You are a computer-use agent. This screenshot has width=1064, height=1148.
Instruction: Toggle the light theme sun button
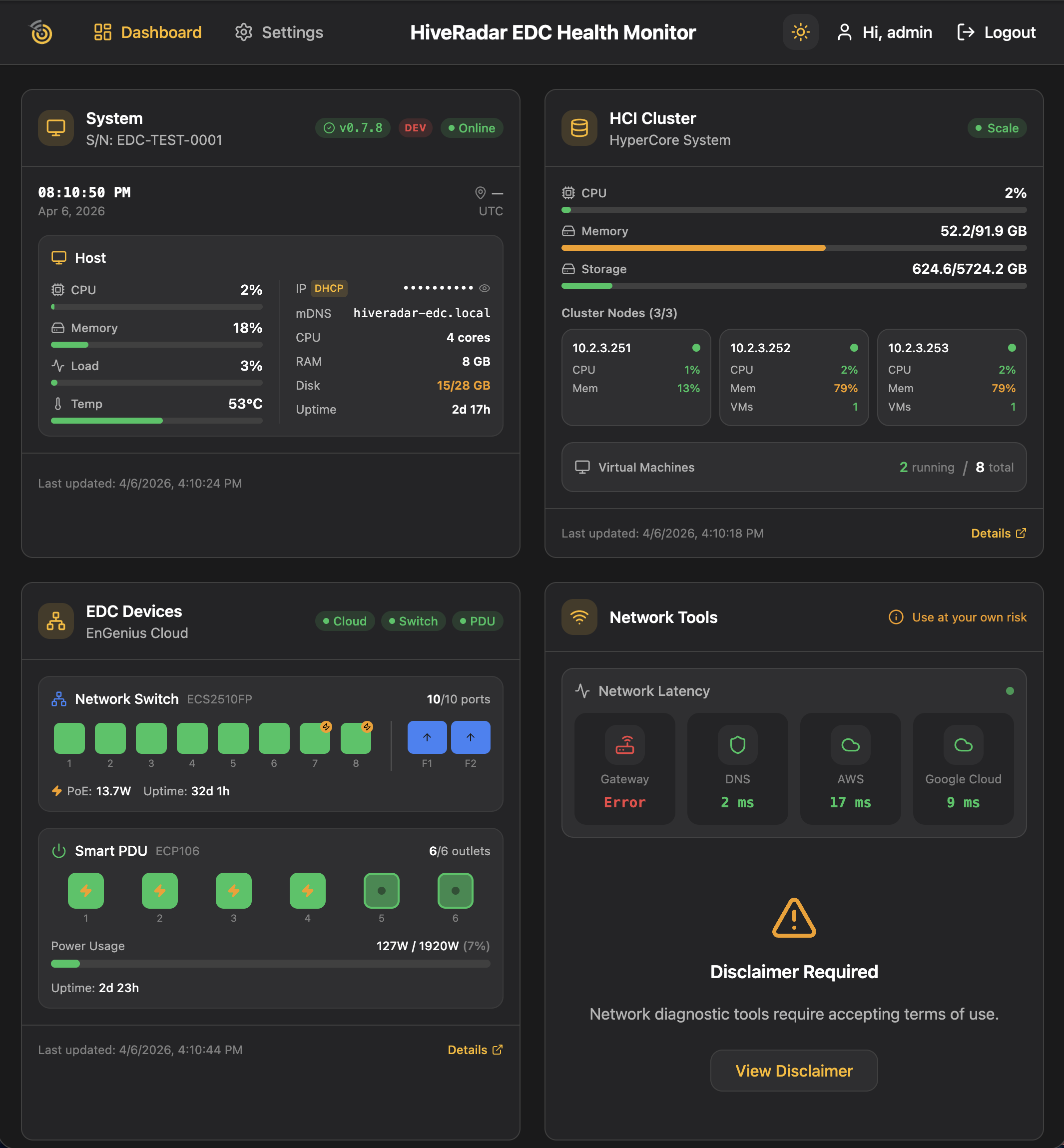pyautogui.click(x=800, y=32)
